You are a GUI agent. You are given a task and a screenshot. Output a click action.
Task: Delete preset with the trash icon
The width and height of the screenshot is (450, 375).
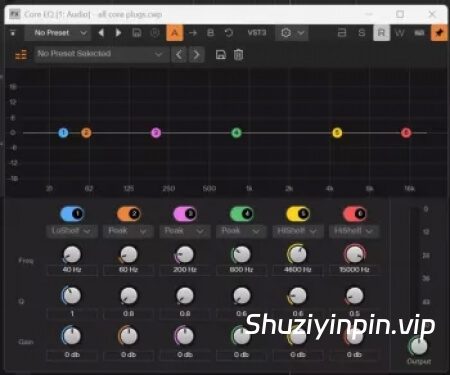pyautogui.click(x=238, y=55)
